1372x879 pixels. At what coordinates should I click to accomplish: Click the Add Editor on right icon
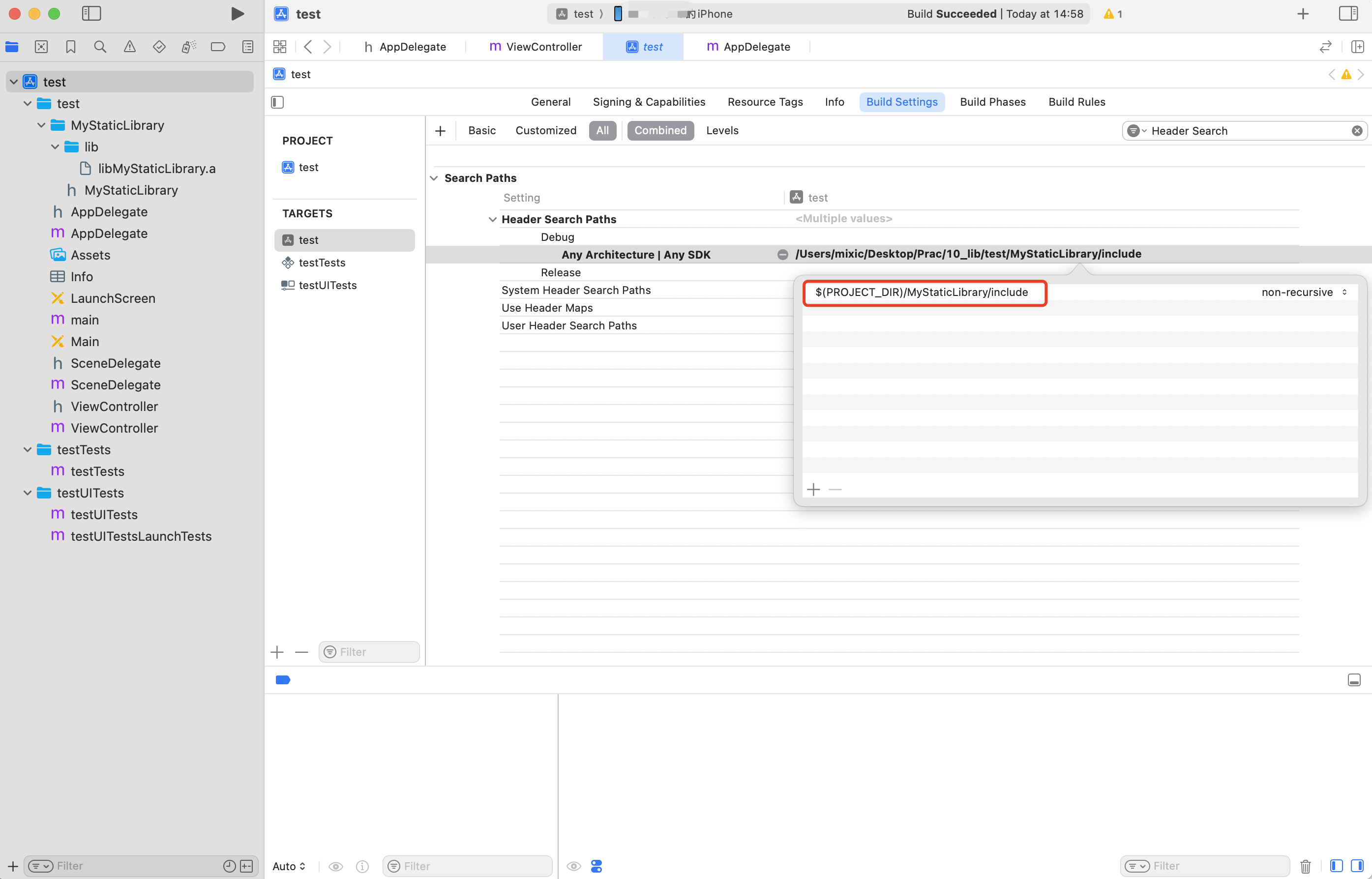tap(1357, 47)
